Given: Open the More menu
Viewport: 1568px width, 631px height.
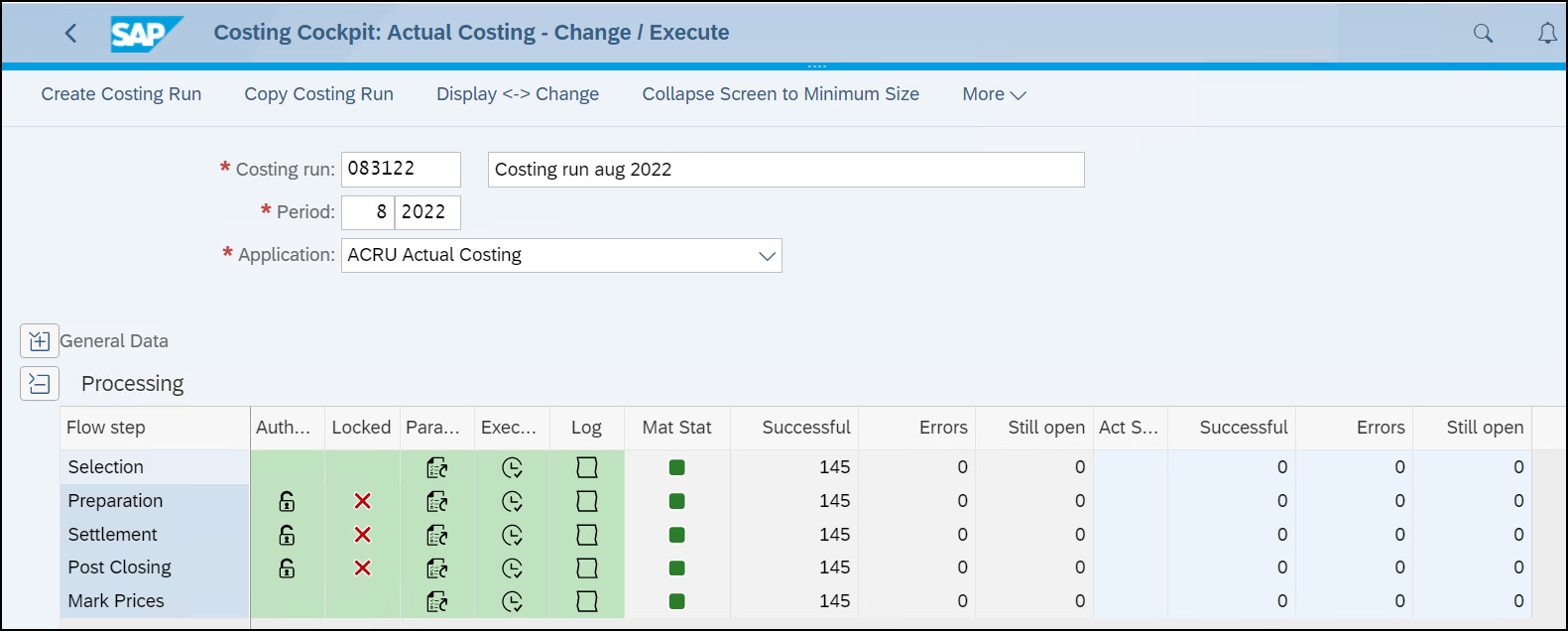Looking at the screenshot, I should 994,94.
